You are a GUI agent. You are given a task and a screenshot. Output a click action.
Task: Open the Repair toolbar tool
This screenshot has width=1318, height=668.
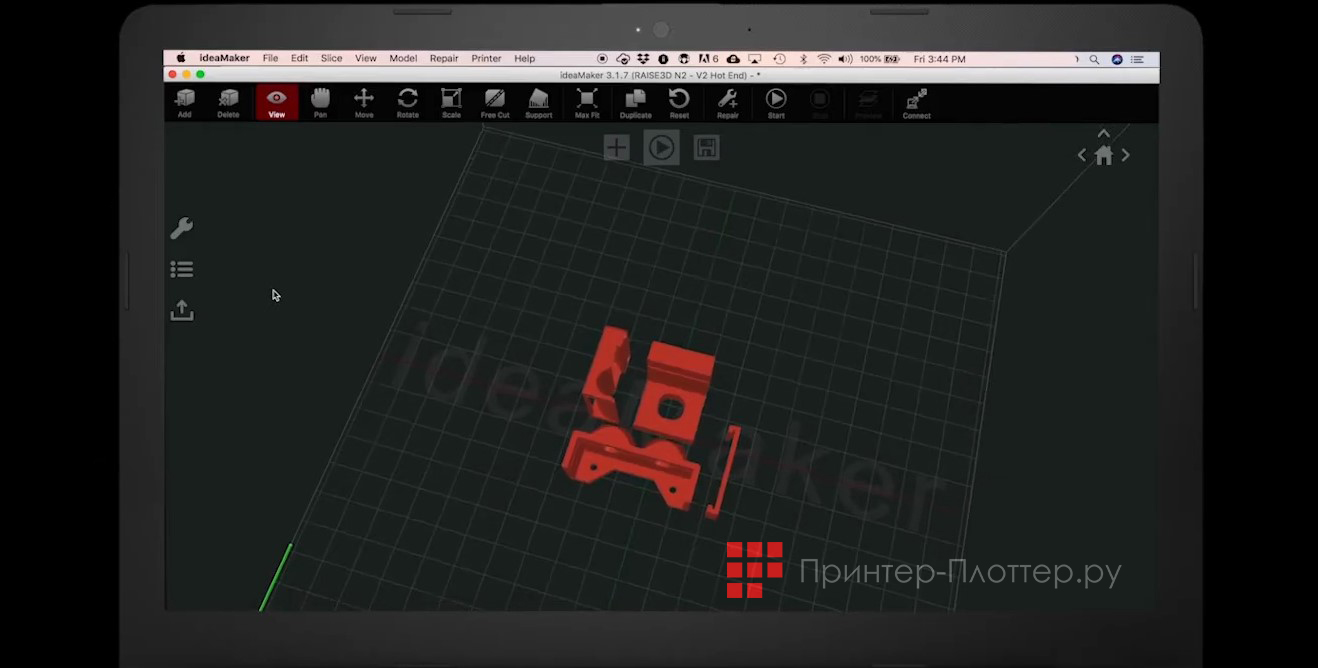pos(727,103)
